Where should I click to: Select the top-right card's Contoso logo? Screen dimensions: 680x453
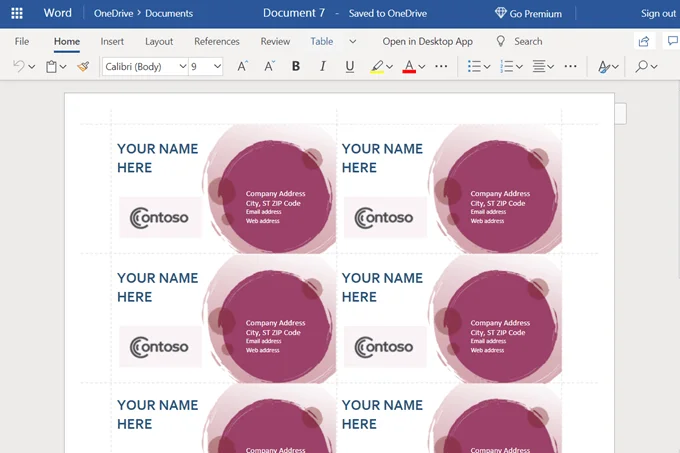(x=384, y=218)
